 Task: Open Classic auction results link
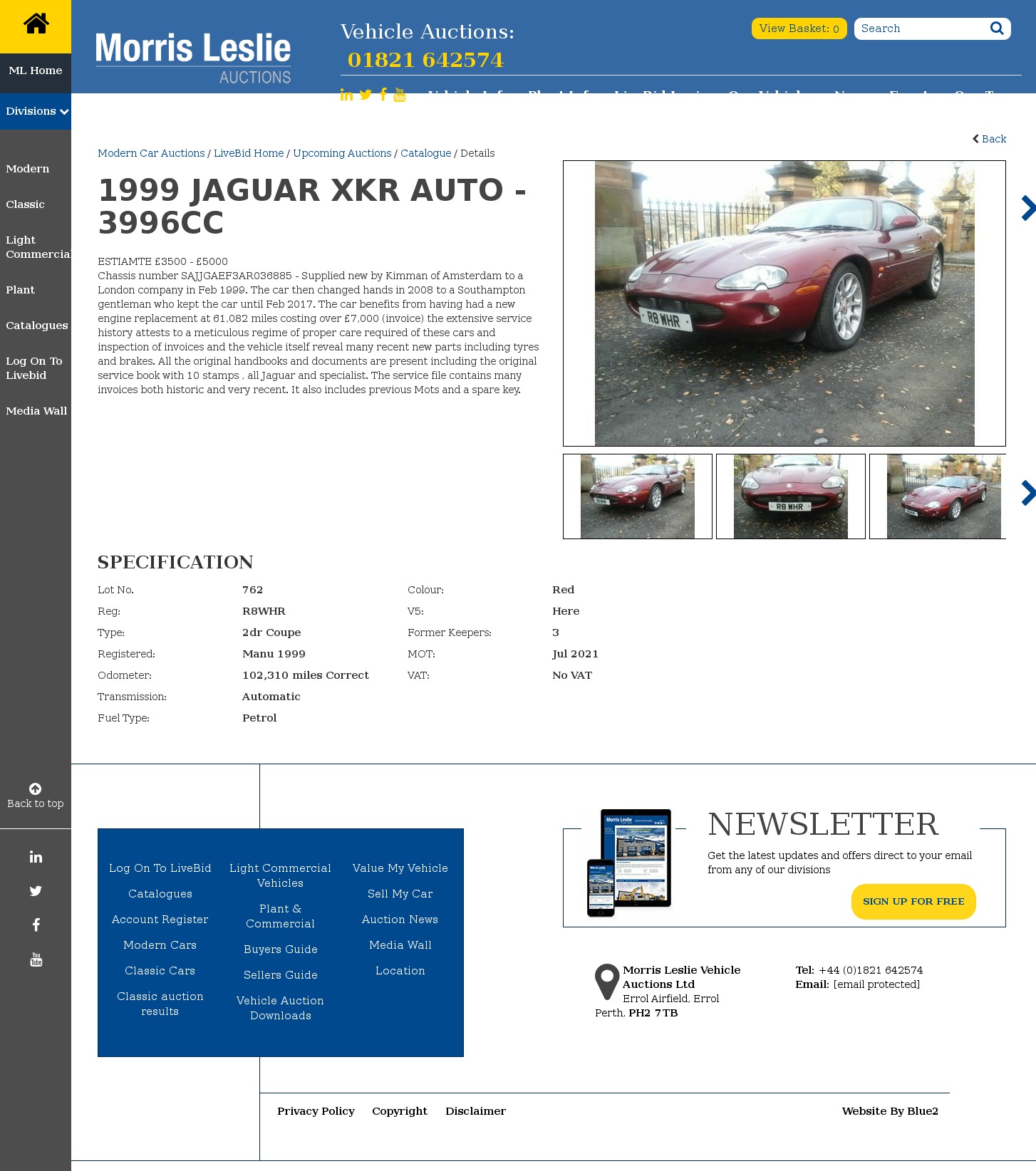(x=160, y=1004)
